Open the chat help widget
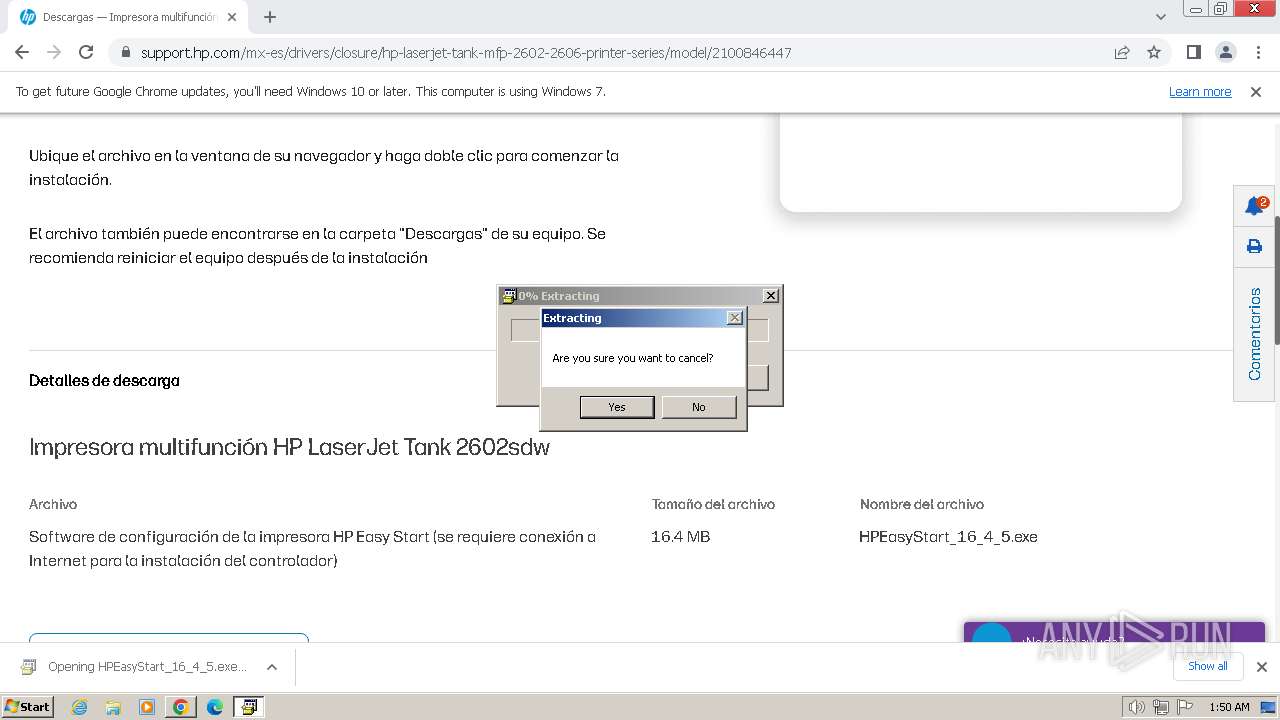Viewport: 1280px width, 720px height. pos(1114,633)
